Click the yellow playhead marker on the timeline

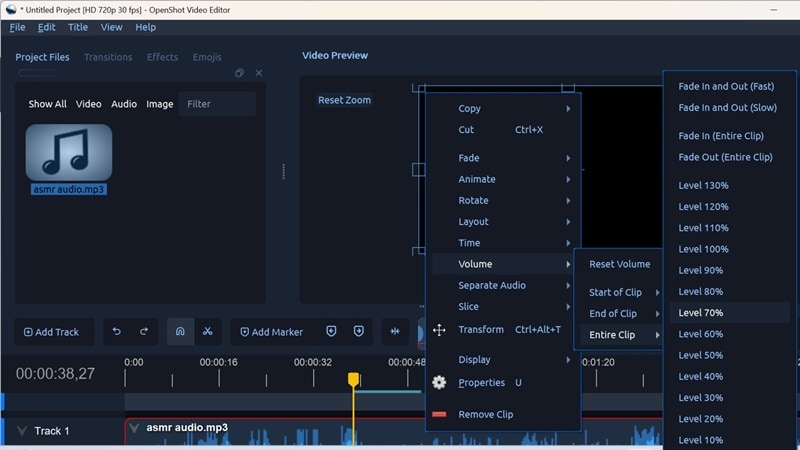tap(353, 379)
